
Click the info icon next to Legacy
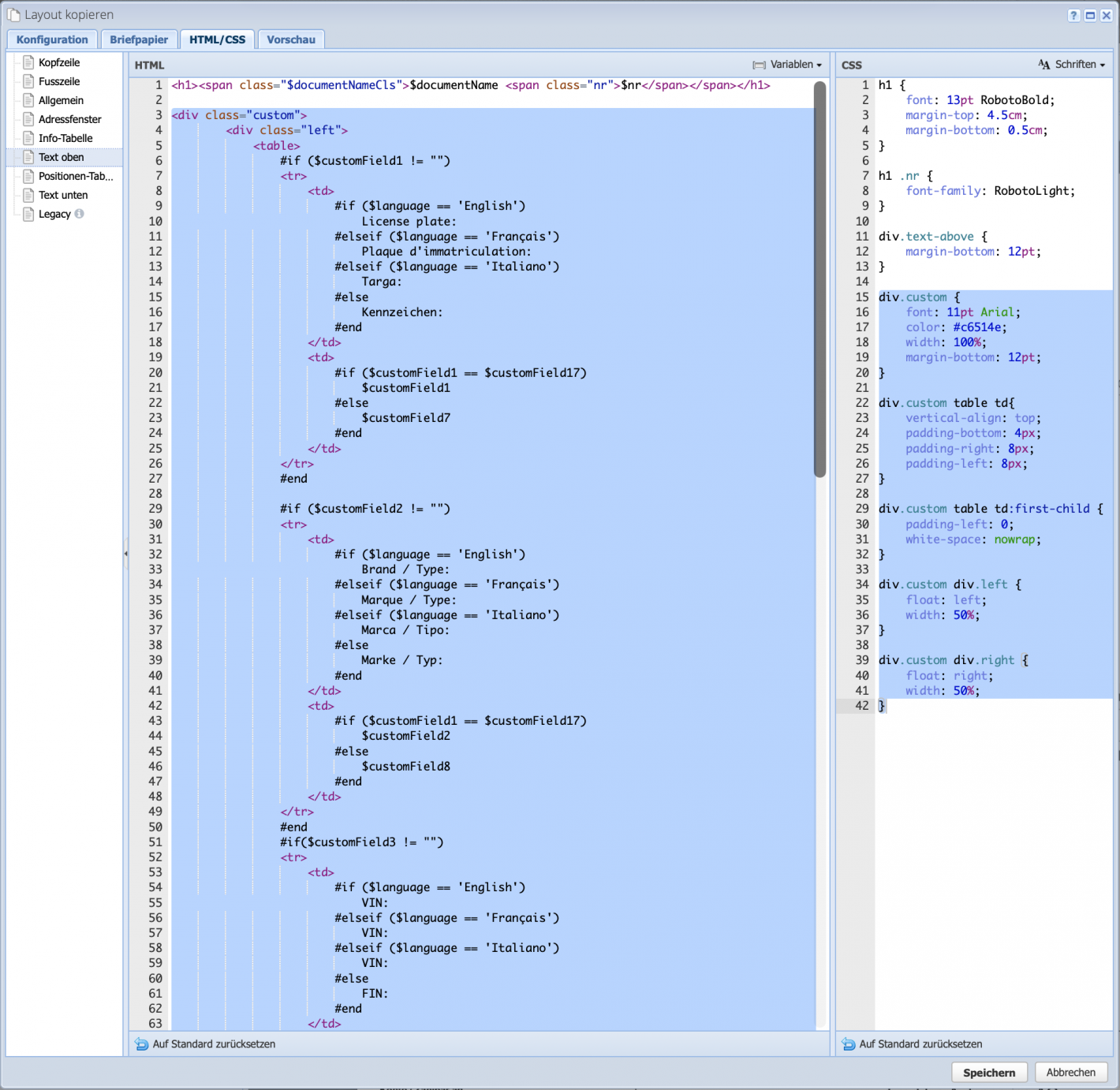click(x=79, y=214)
